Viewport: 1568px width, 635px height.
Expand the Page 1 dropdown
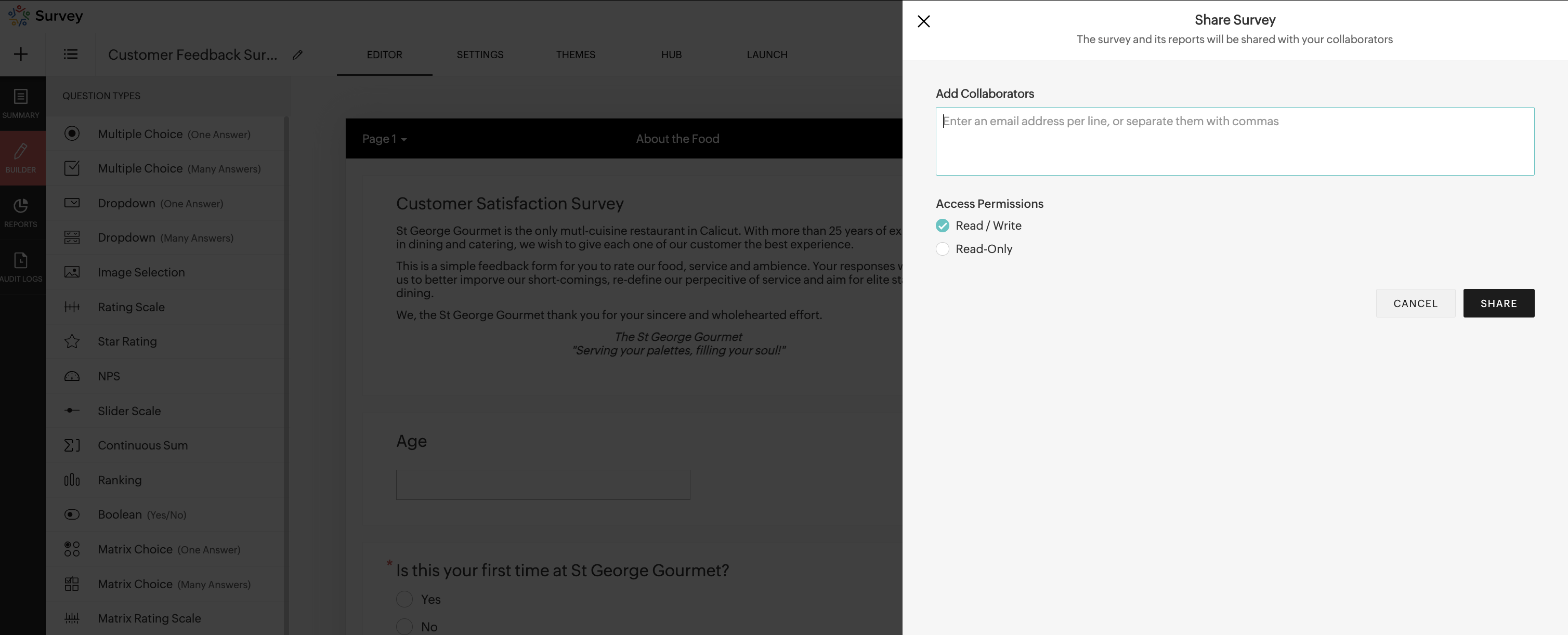point(384,139)
